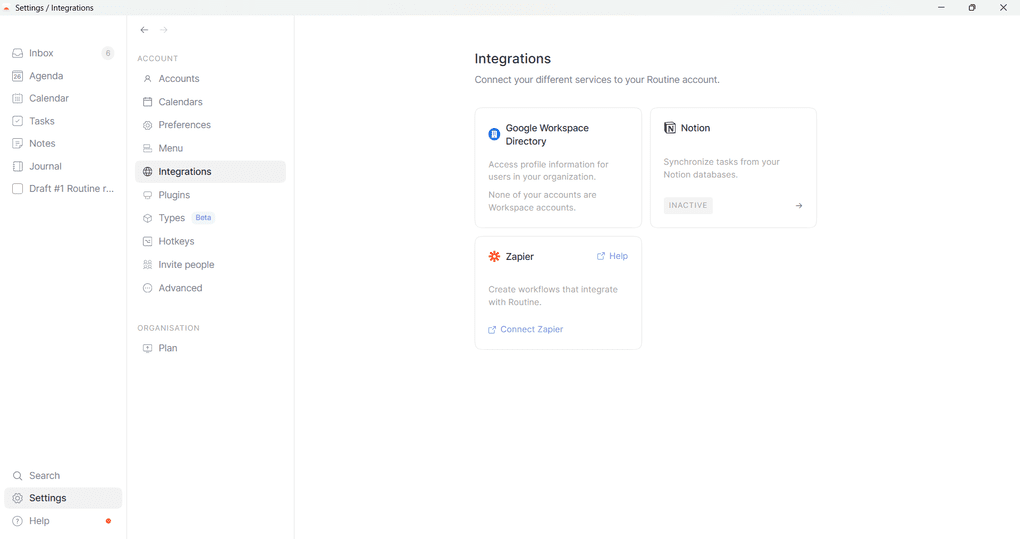1020x539 pixels.
Task: Click the Journal book icon
Action: point(18,166)
